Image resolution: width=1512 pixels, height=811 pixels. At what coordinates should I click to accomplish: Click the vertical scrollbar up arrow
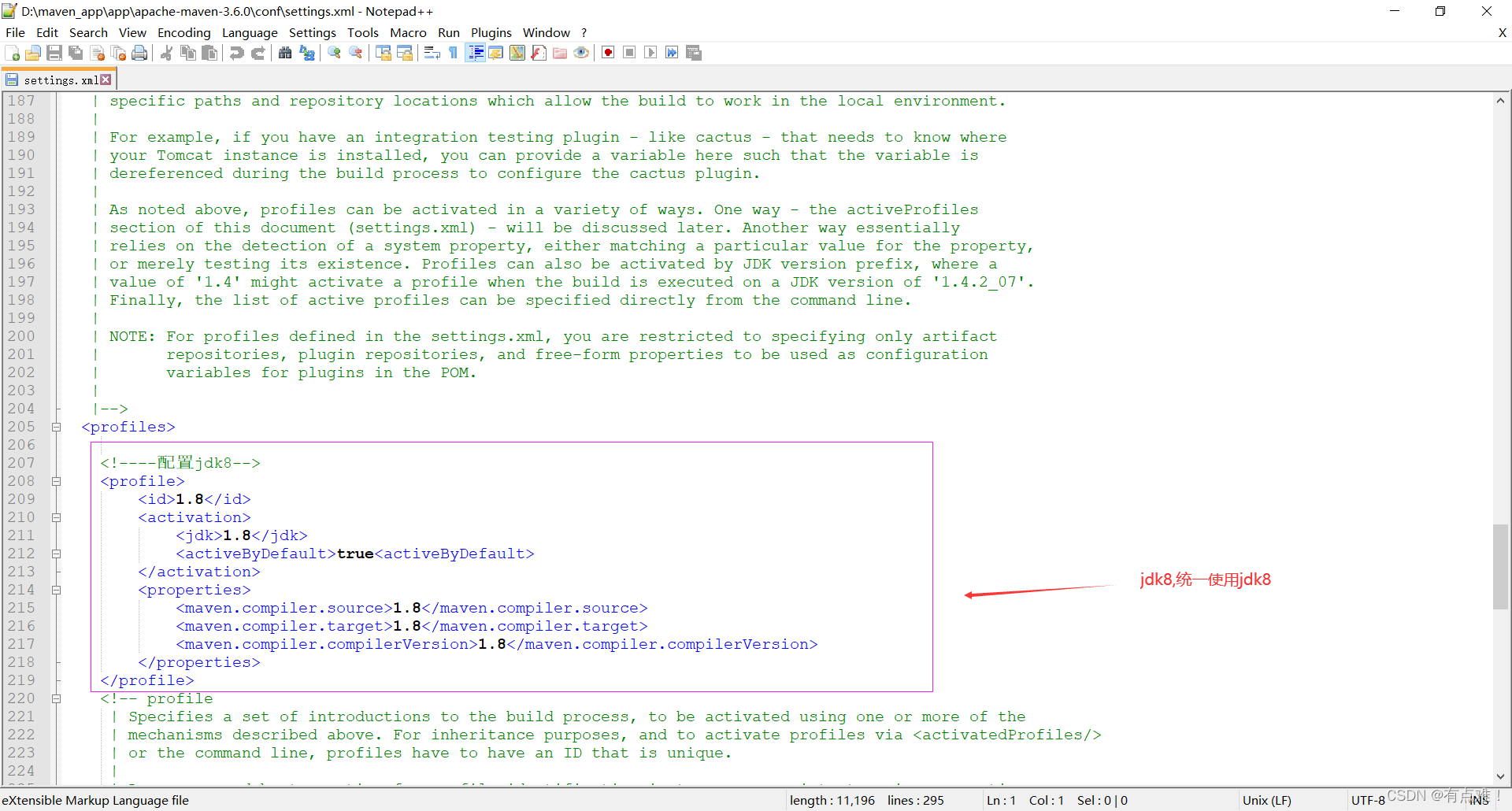(x=1501, y=100)
